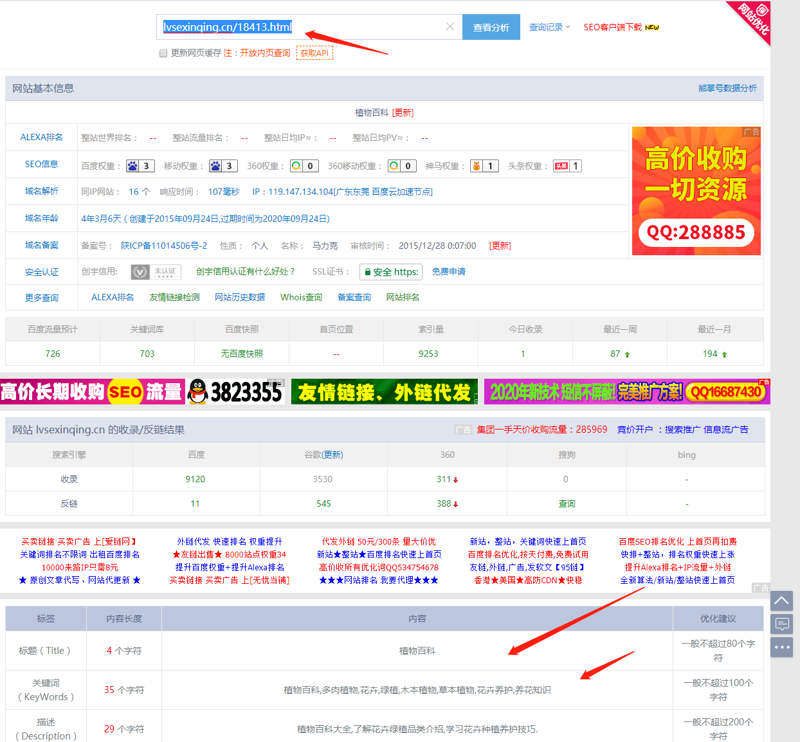This screenshot has height=742, width=800.
Task: Click Google backlinks count 545
Action: tap(323, 504)
